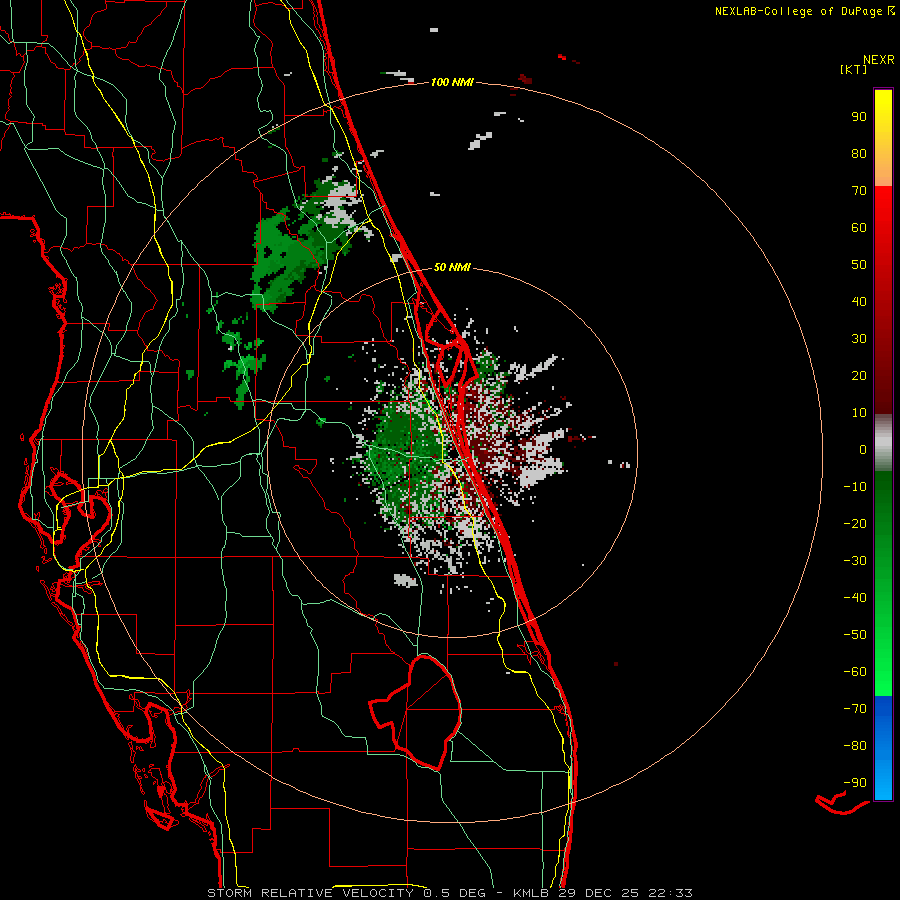Pick the yellow segment of the color bar
This screenshot has height=900, width=900.
click(x=883, y=138)
